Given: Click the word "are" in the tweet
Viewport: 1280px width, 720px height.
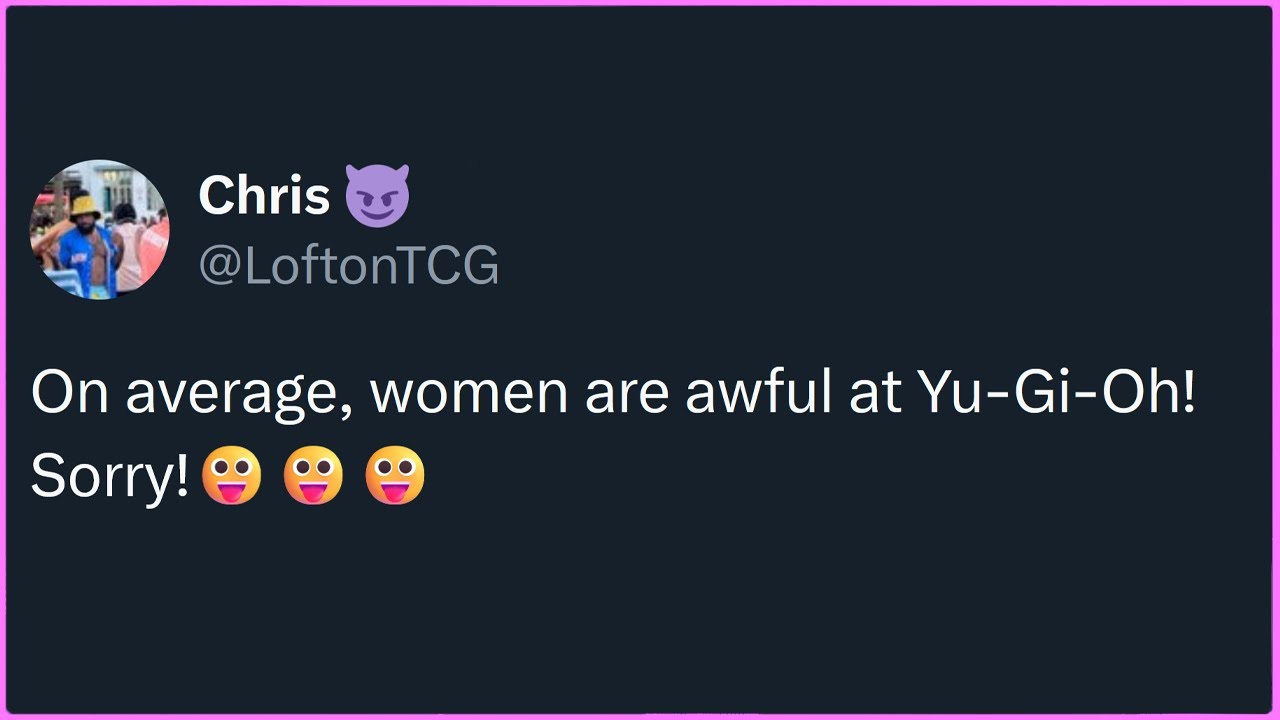Looking at the screenshot, I should [x=626, y=393].
